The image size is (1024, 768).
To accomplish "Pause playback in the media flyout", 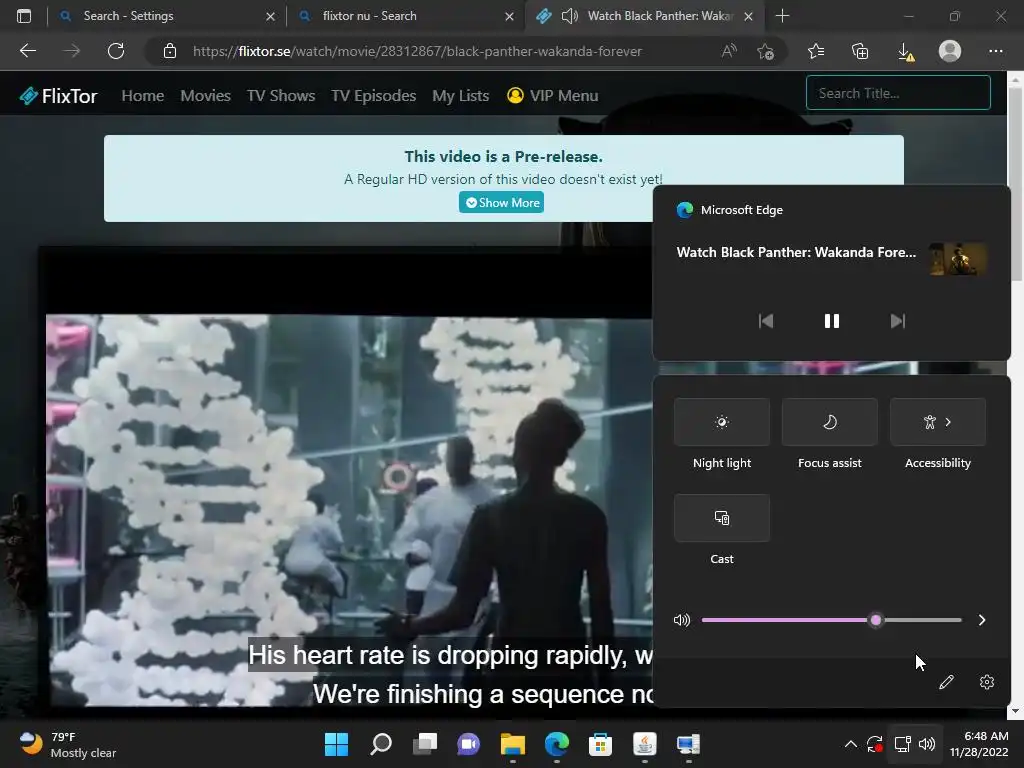I will tap(831, 321).
